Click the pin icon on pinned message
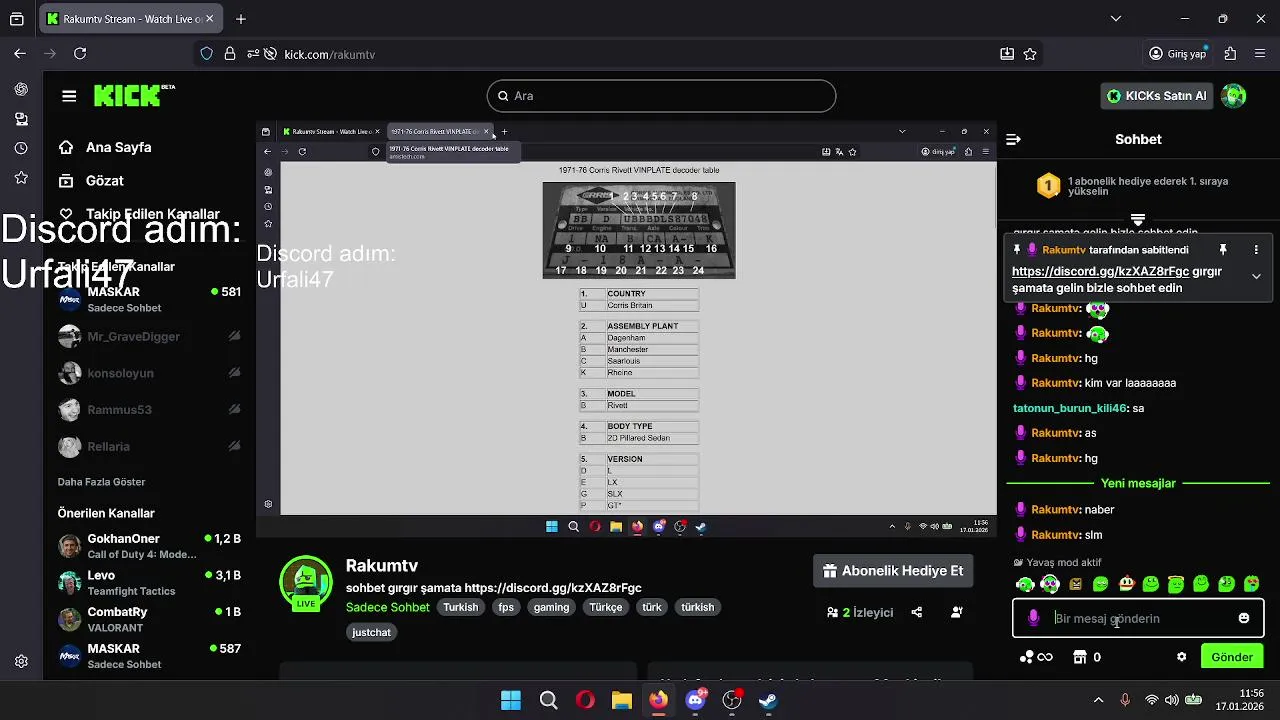 [1222, 250]
